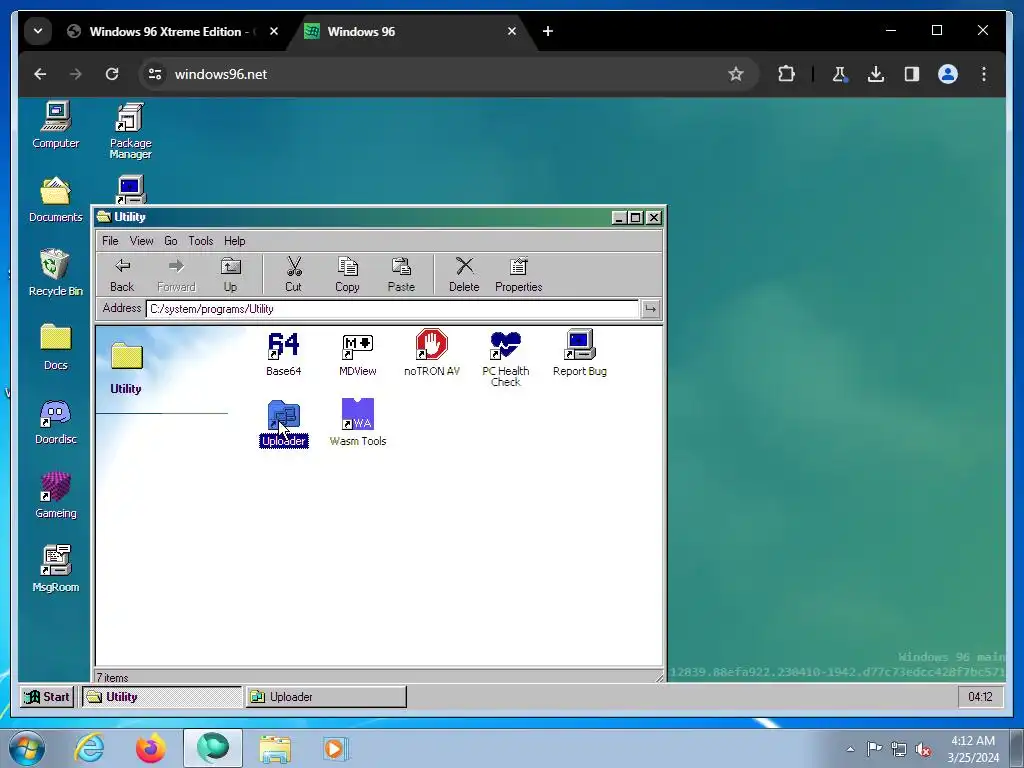1024x768 pixels.
Task: Select the MsgRoom desktop shortcut
Action: coord(56,569)
